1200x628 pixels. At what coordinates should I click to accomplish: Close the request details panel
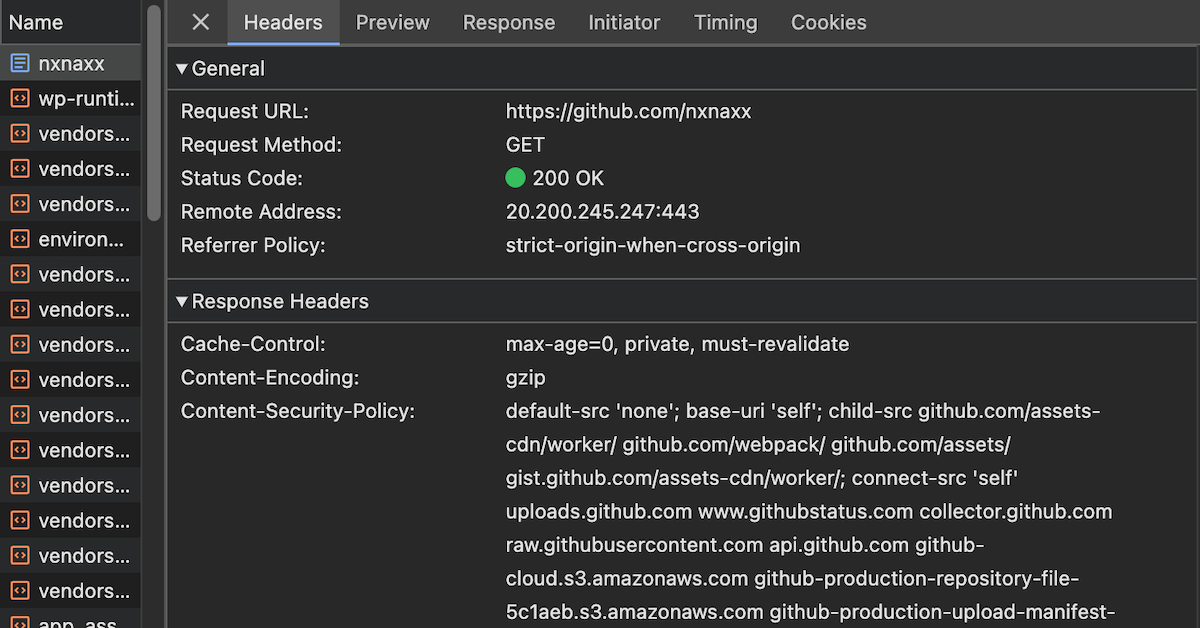(x=200, y=22)
